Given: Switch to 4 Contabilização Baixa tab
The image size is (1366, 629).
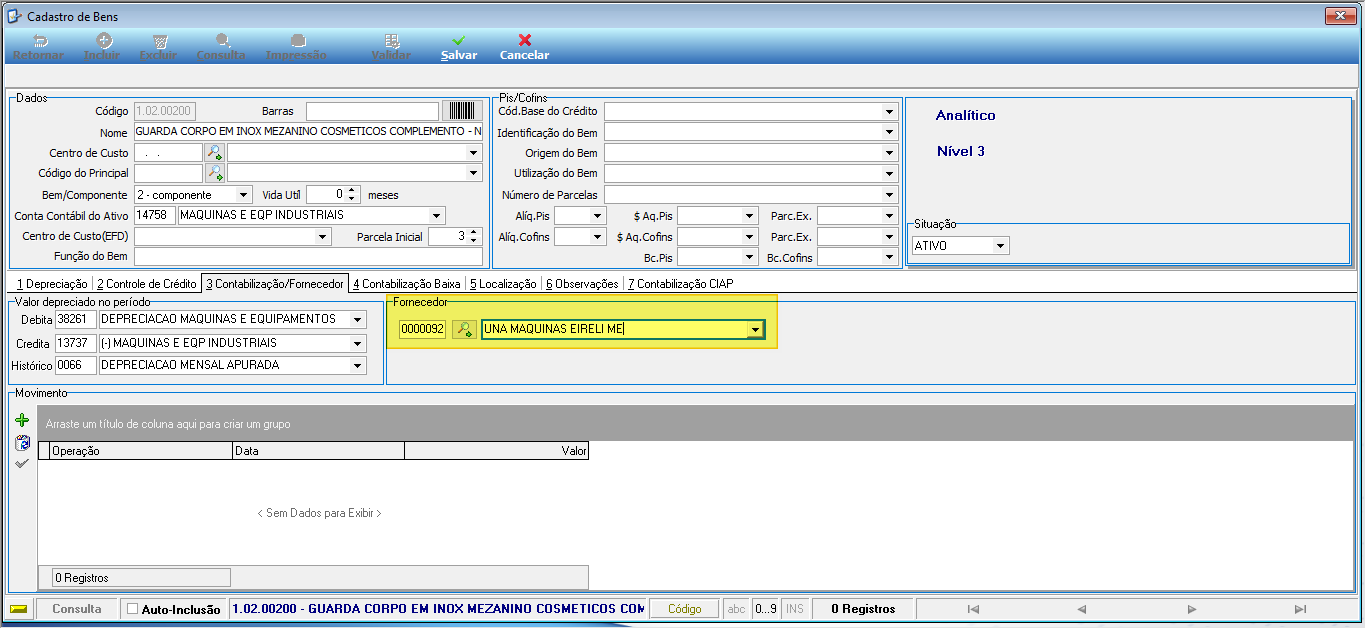Looking at the screenshot, I should click(407, 284).
